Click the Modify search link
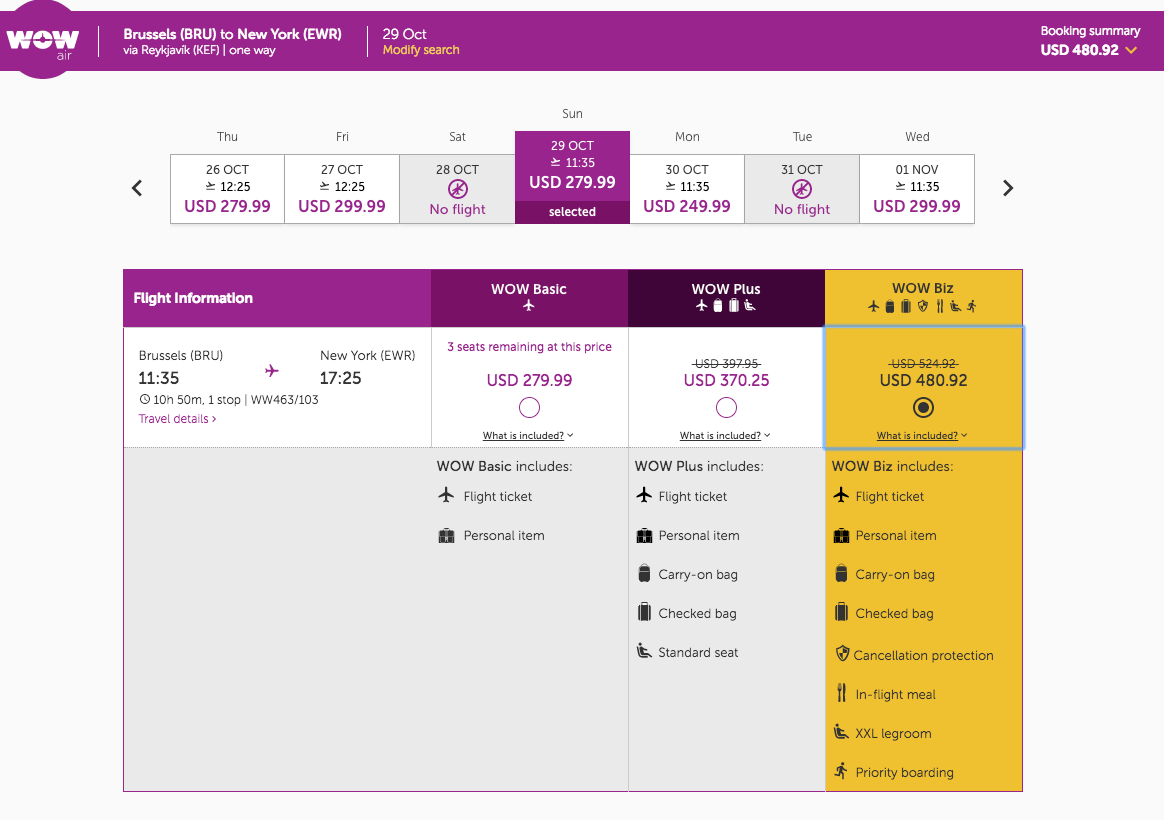Screen dimensions: 1164x820 tap(421, 50)
